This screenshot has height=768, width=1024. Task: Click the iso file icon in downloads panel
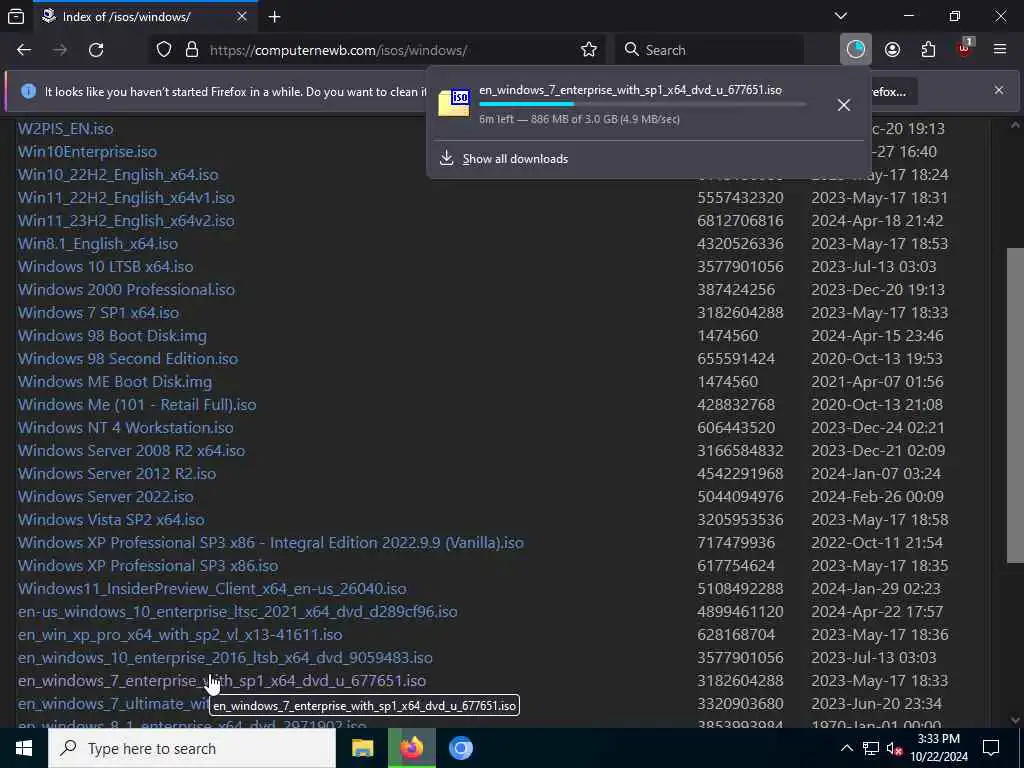click(x=454, y=103)
